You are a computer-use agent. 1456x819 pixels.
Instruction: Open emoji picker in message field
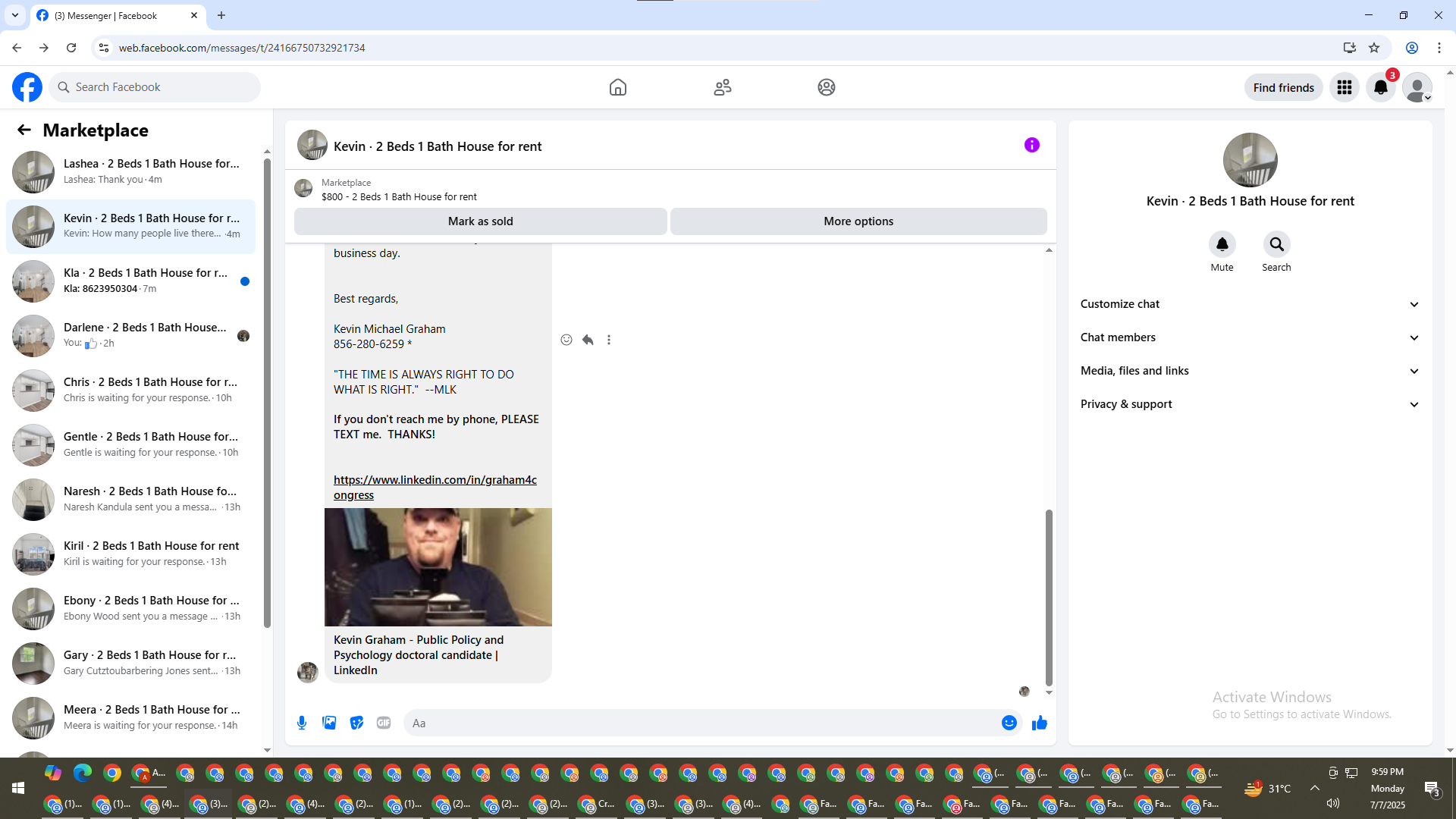click(1009, 723)
